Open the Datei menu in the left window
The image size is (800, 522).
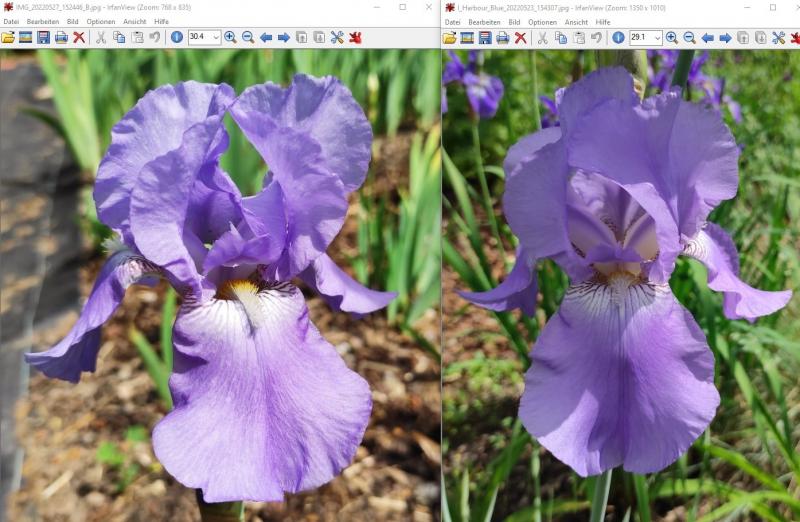pyautogui.click(x=11, y=21)
